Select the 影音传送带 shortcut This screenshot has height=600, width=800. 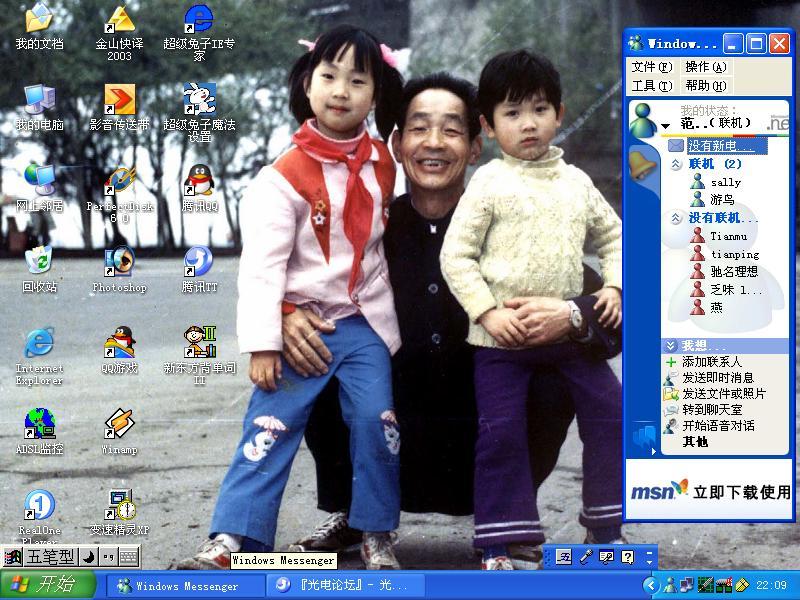point(119,108)
